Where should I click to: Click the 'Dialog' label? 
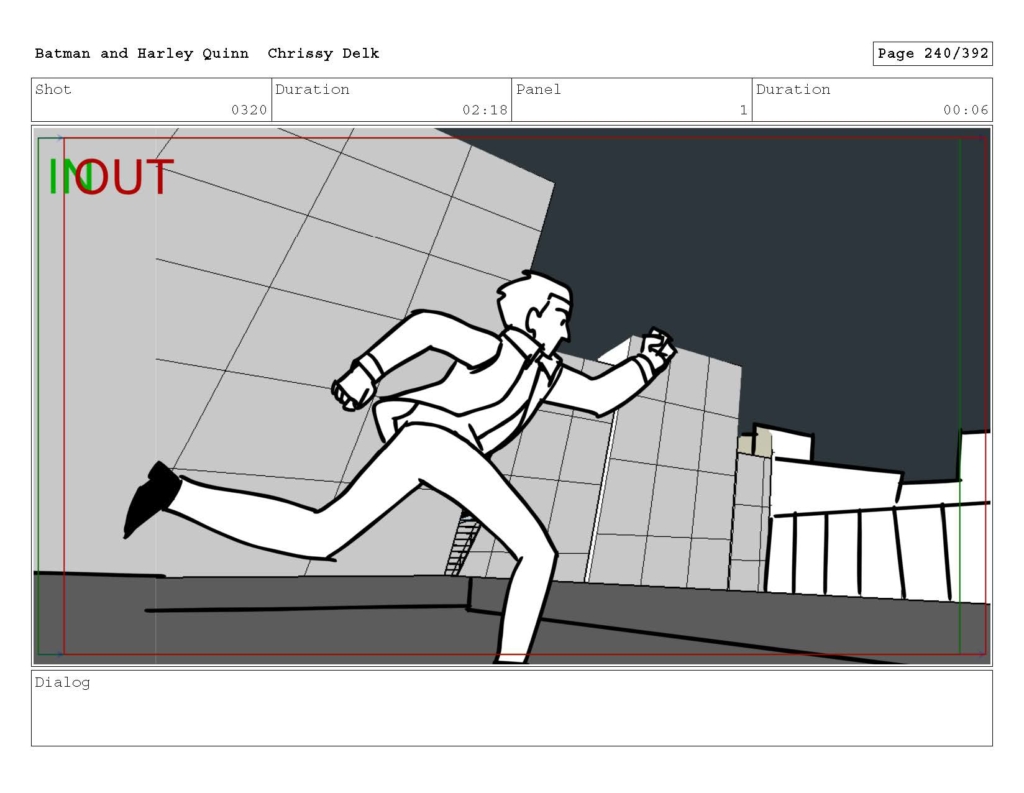(62, 683)
